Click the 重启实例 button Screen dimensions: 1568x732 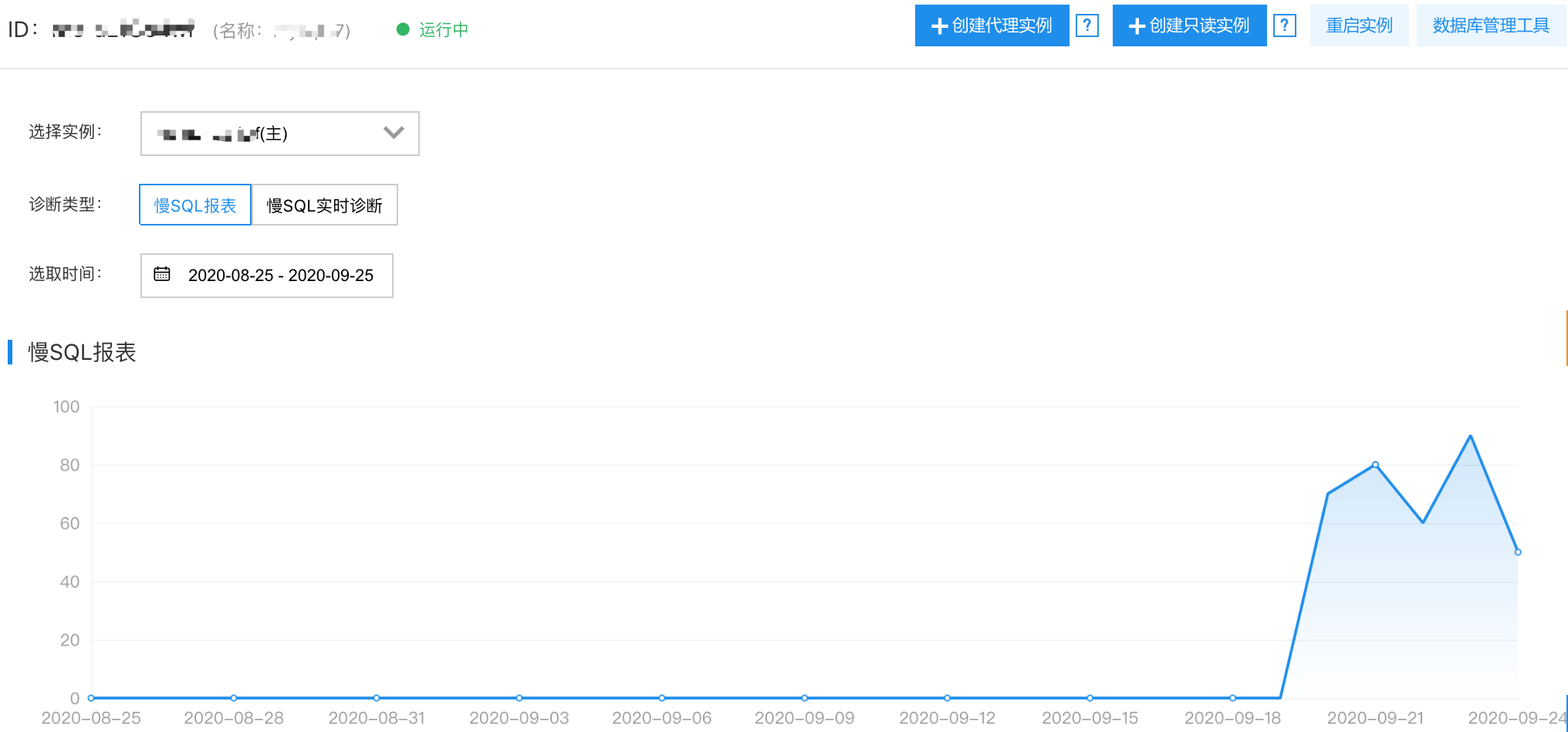1359,25
